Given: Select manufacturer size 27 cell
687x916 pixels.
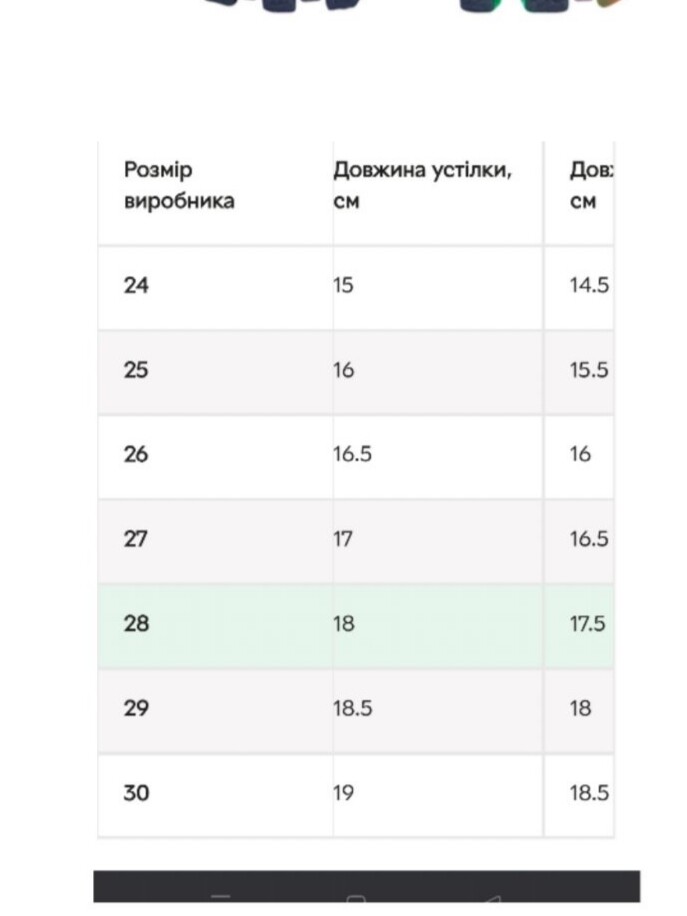Looking at the screenshot, I should pyautogui.click(x=136, y=539).
